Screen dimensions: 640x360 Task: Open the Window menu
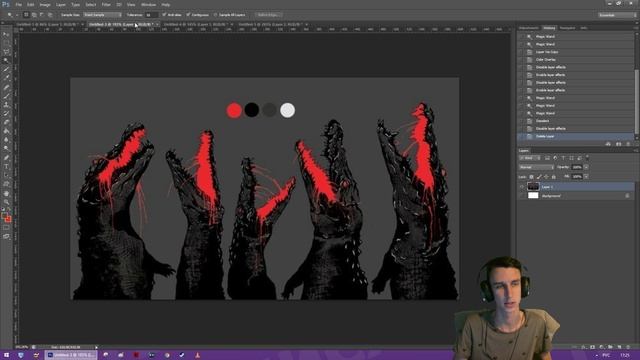click(x=148, y=4)
